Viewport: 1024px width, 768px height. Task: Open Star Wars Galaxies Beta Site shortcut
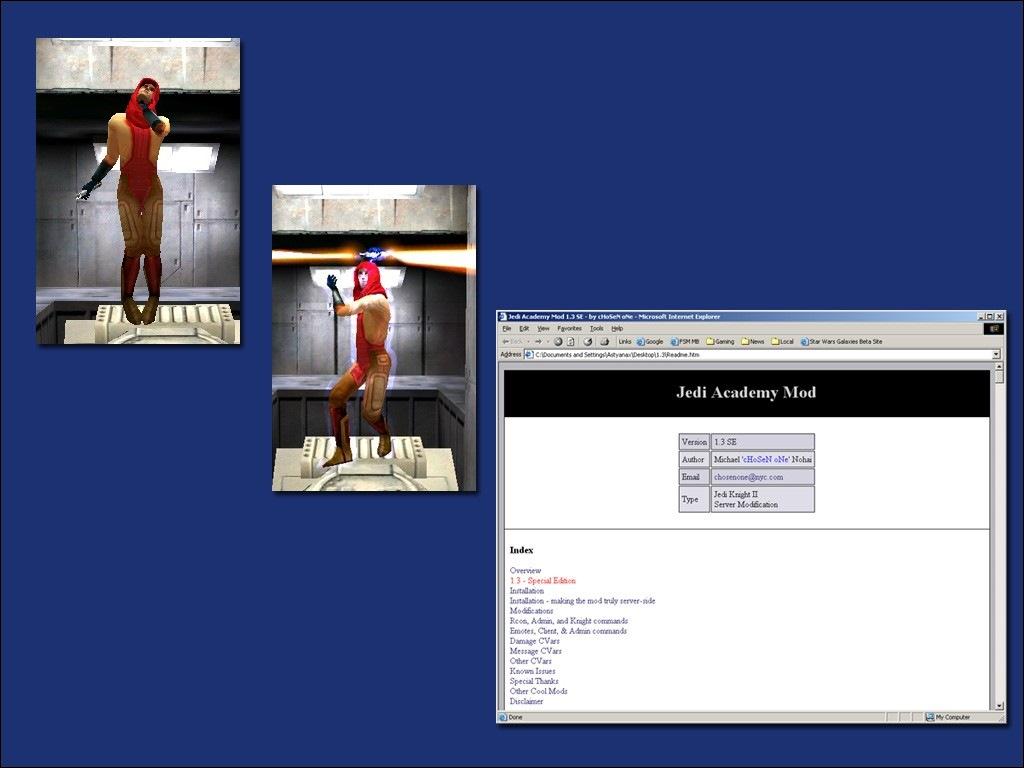click(841, 342)
